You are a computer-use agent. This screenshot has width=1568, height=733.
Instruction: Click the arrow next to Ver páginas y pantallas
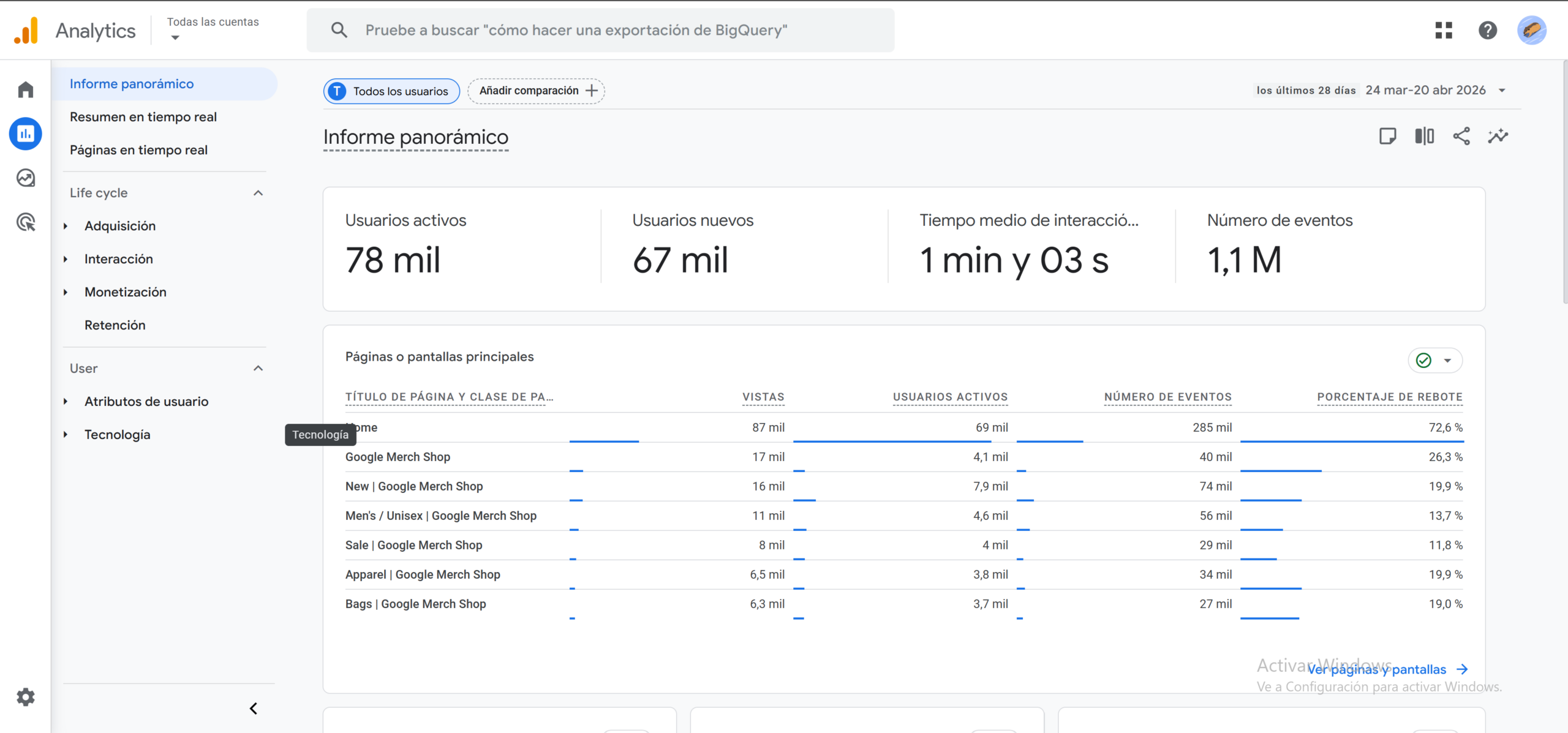point(1462,669)
